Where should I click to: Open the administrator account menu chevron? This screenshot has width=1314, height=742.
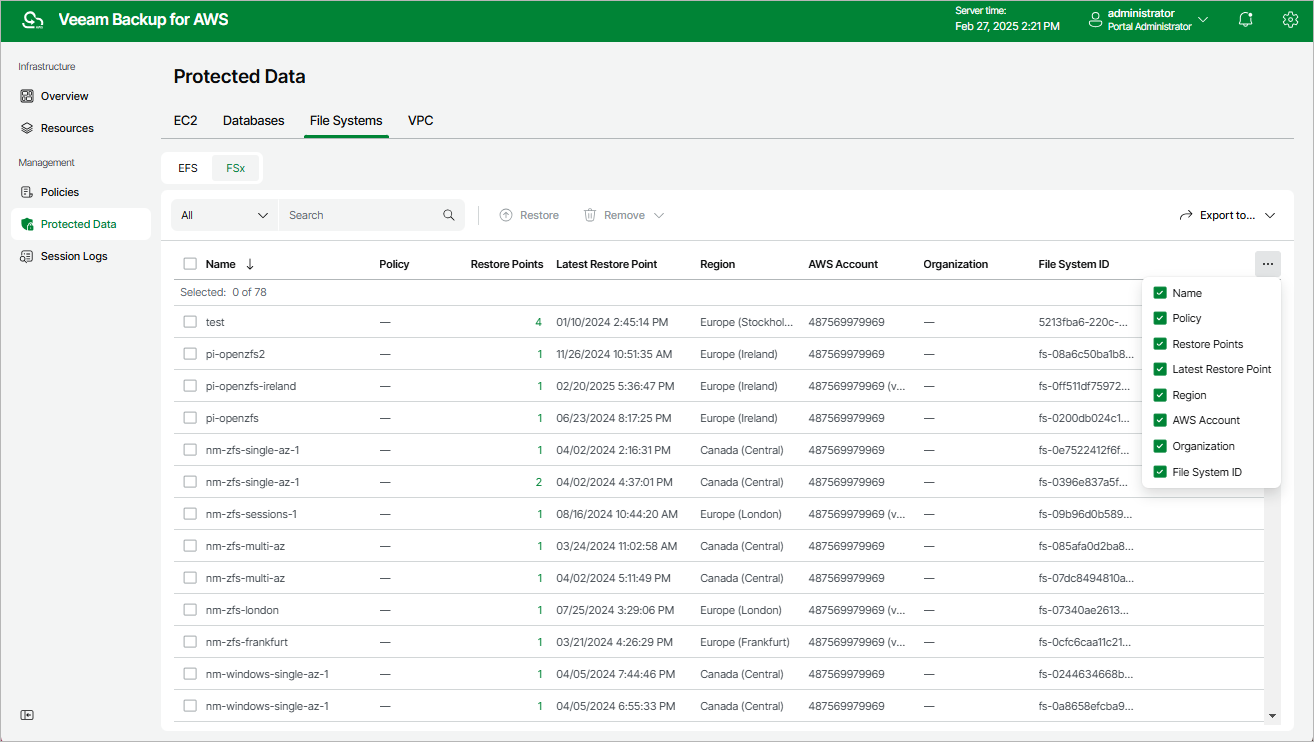pos(1203,18)
